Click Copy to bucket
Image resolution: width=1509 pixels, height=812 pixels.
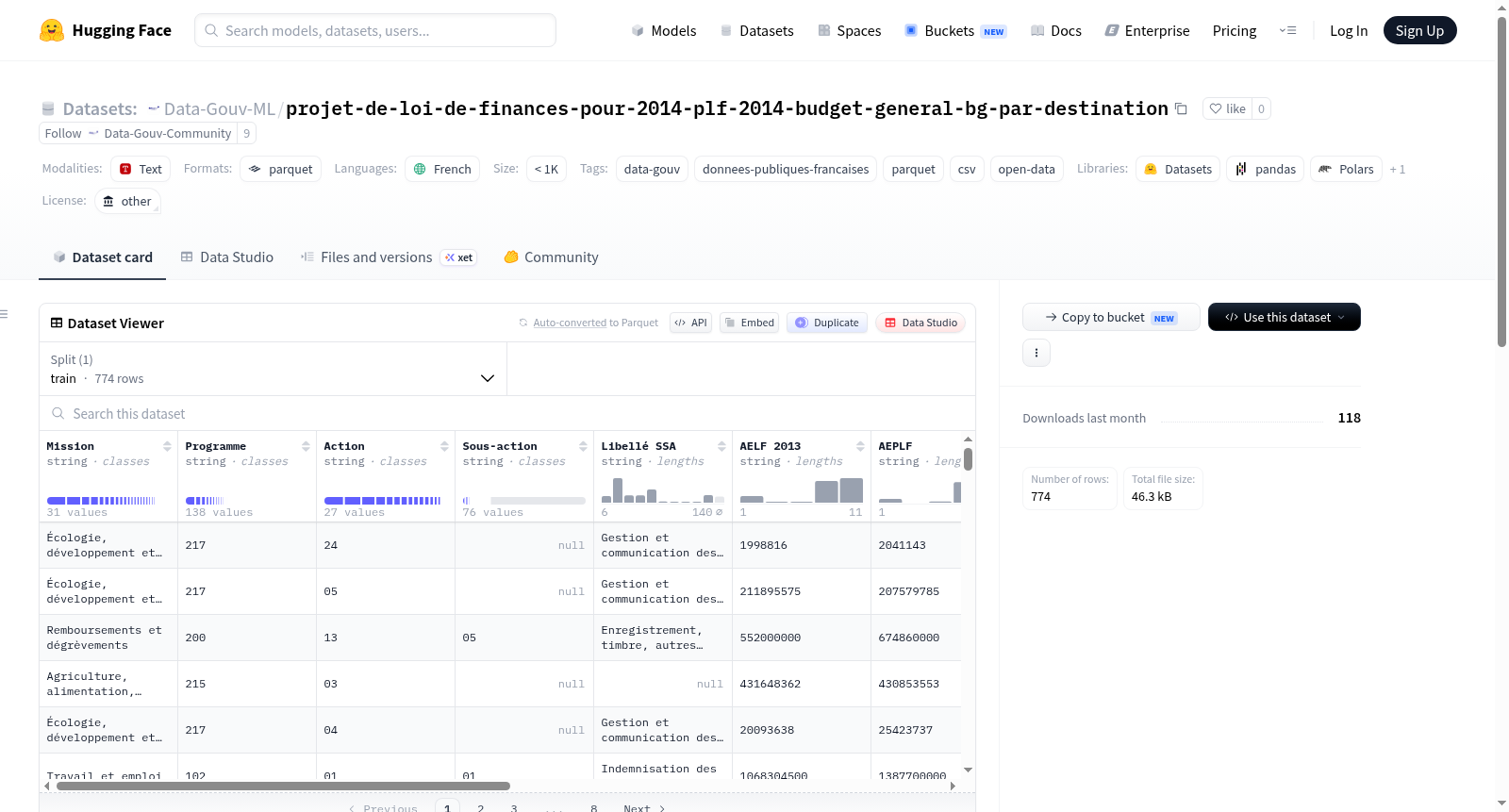pos(1111,317)
